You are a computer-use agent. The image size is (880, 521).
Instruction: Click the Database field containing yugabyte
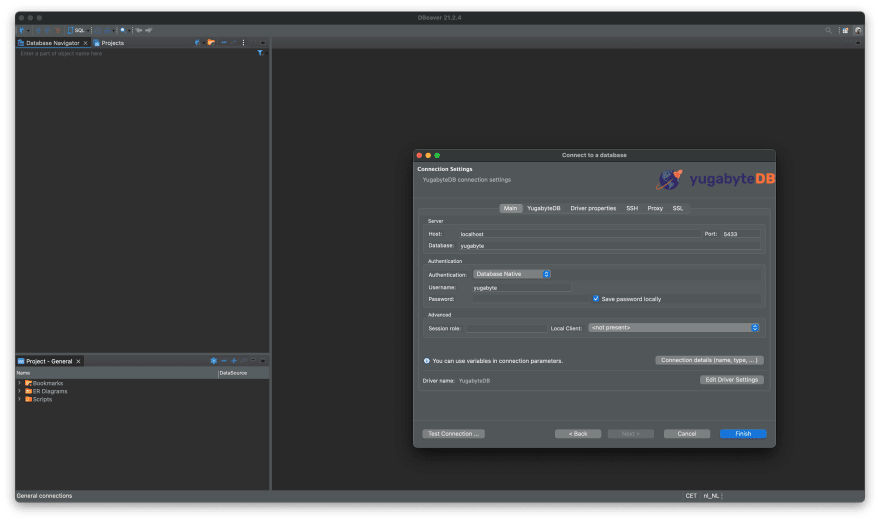609,246
